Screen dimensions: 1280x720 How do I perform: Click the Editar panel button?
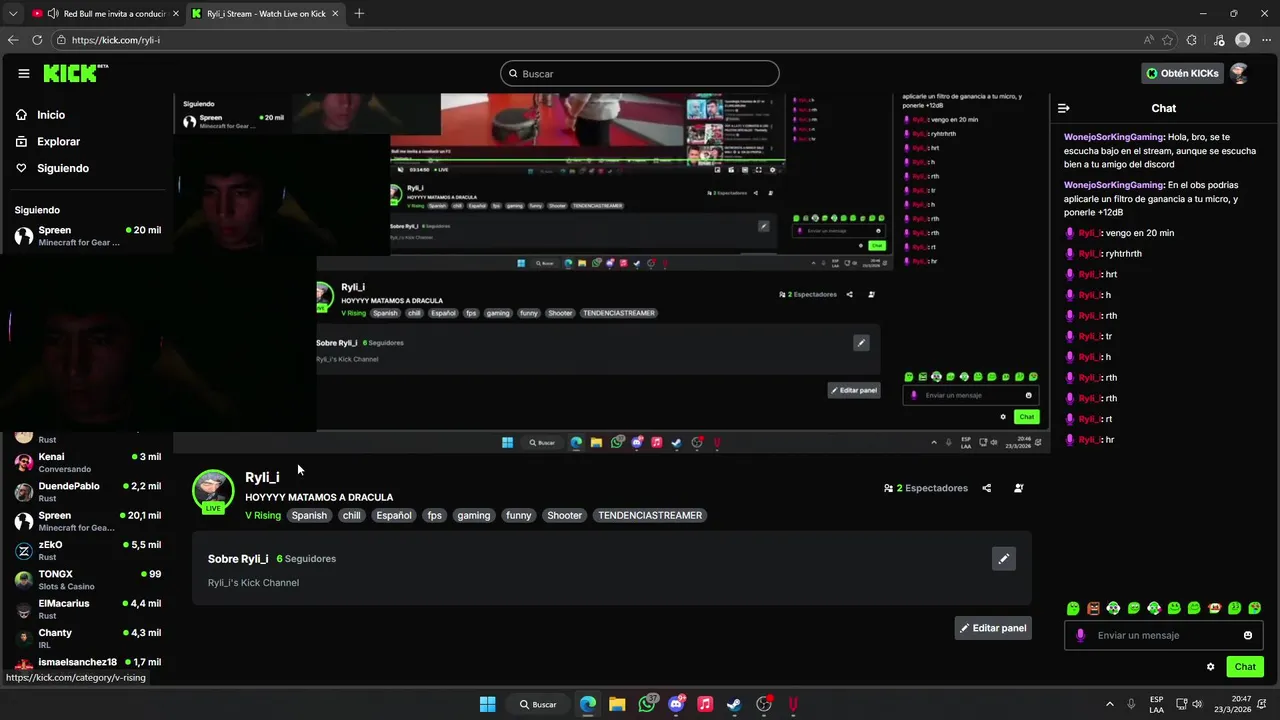[x=993, y=628]
